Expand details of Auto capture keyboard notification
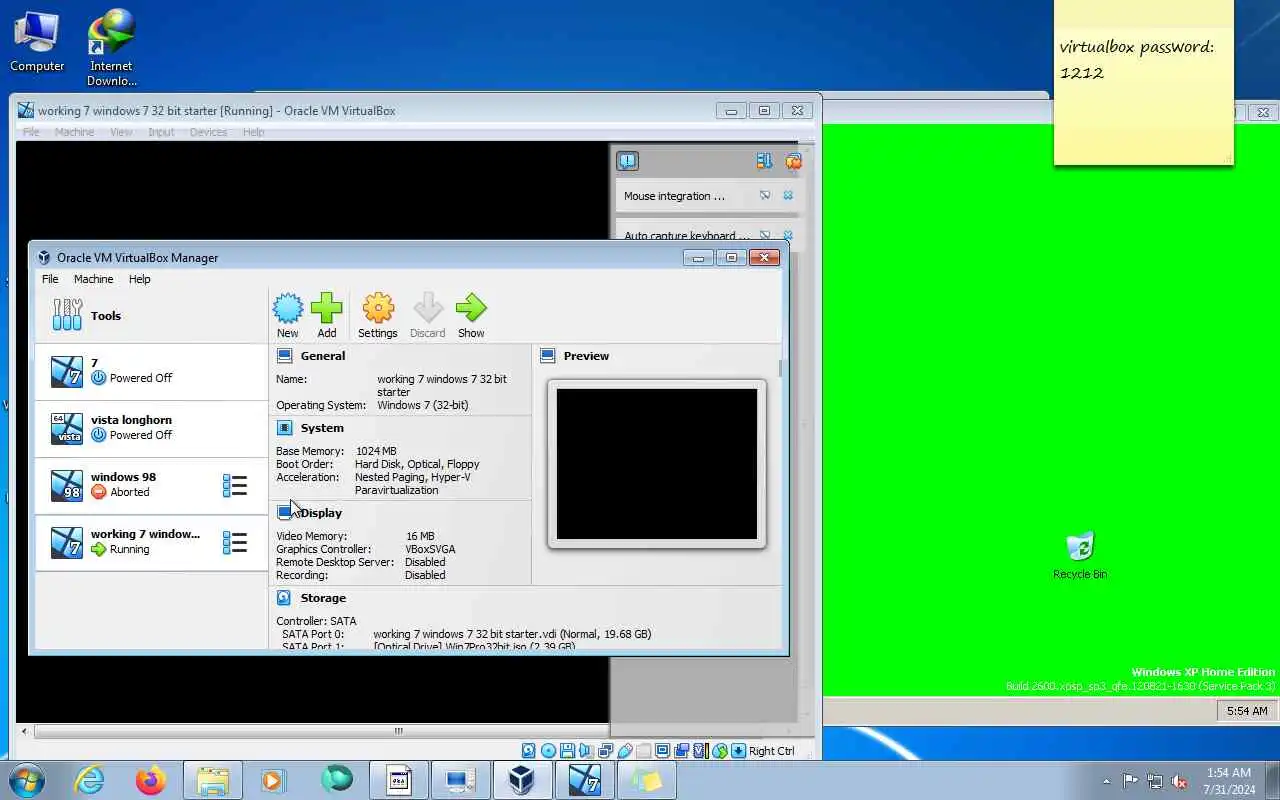Viewport: 1280px width, 800px height. [x=765, y=236]
